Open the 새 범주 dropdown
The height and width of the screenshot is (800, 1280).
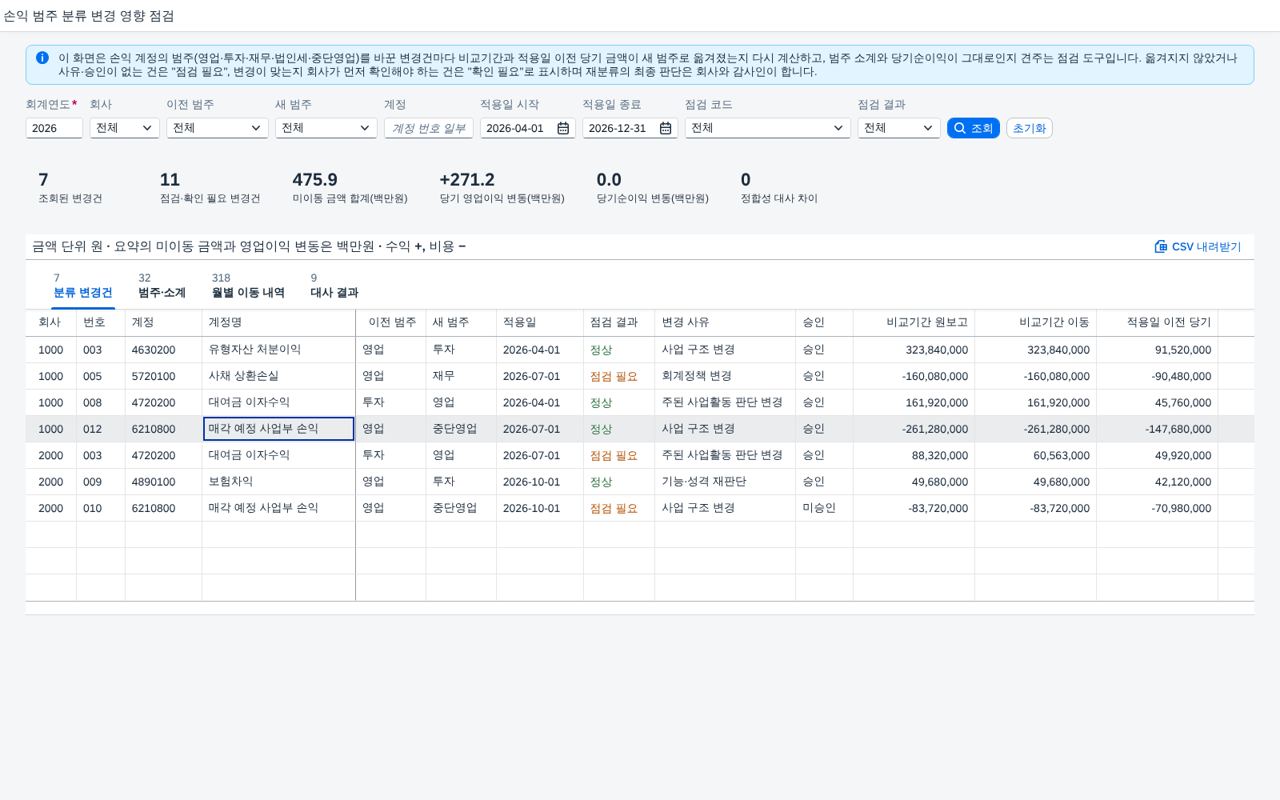pos(326,128)
